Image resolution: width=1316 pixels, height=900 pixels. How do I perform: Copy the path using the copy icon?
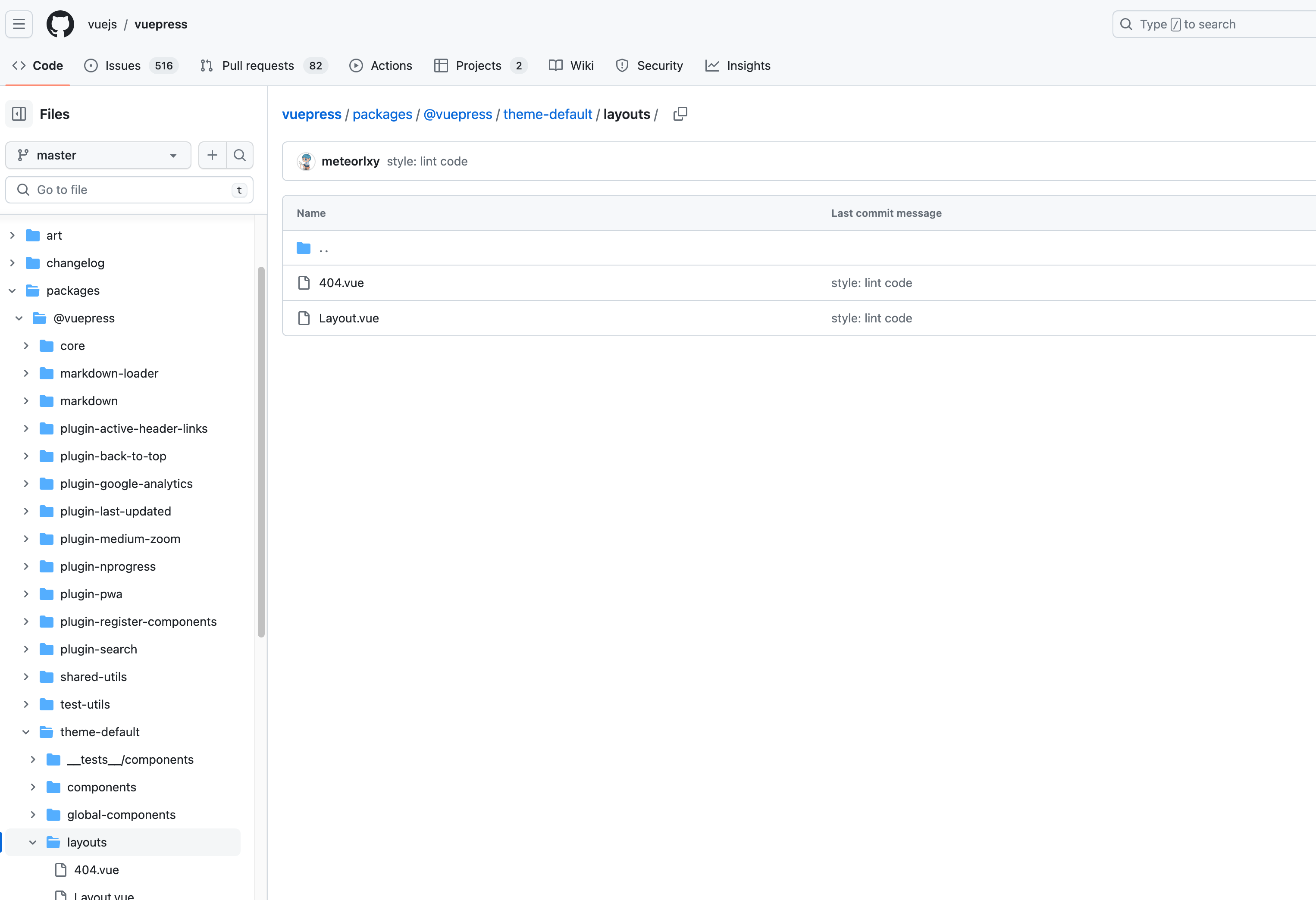pyautogui.click(x=680, y=114)
